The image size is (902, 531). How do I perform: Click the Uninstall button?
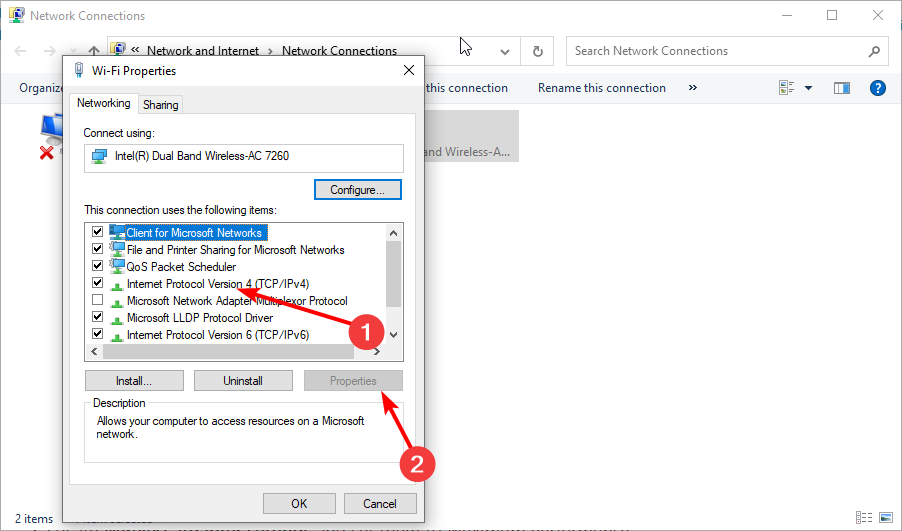[x=243, y=381]
